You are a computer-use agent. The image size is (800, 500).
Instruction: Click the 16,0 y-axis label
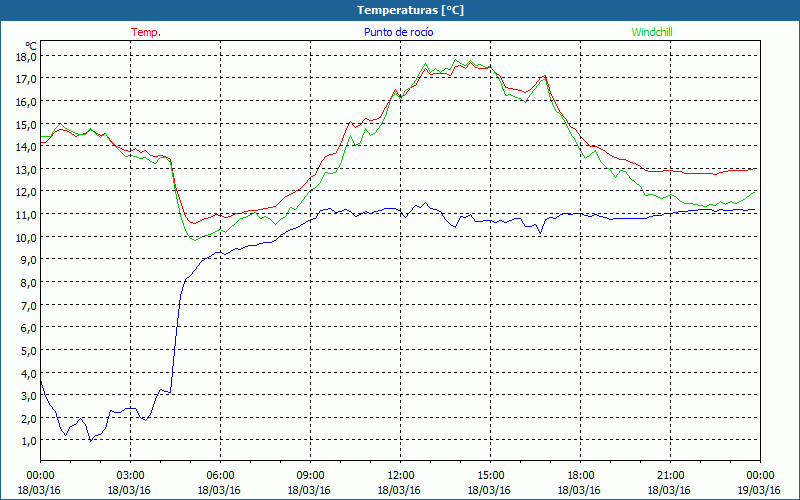(x=26, y=102)
